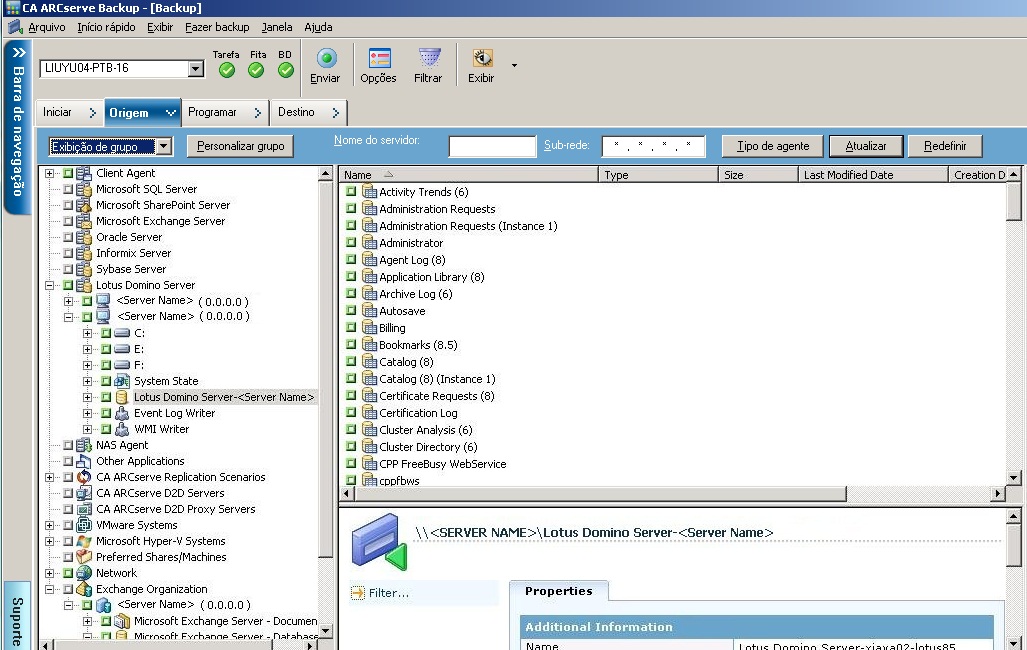Select the Activity Trends (6) checkbox
Image resolution: width=1027 pixels, height=650 pixels.
pyautogui.click(x=351, y=191)
